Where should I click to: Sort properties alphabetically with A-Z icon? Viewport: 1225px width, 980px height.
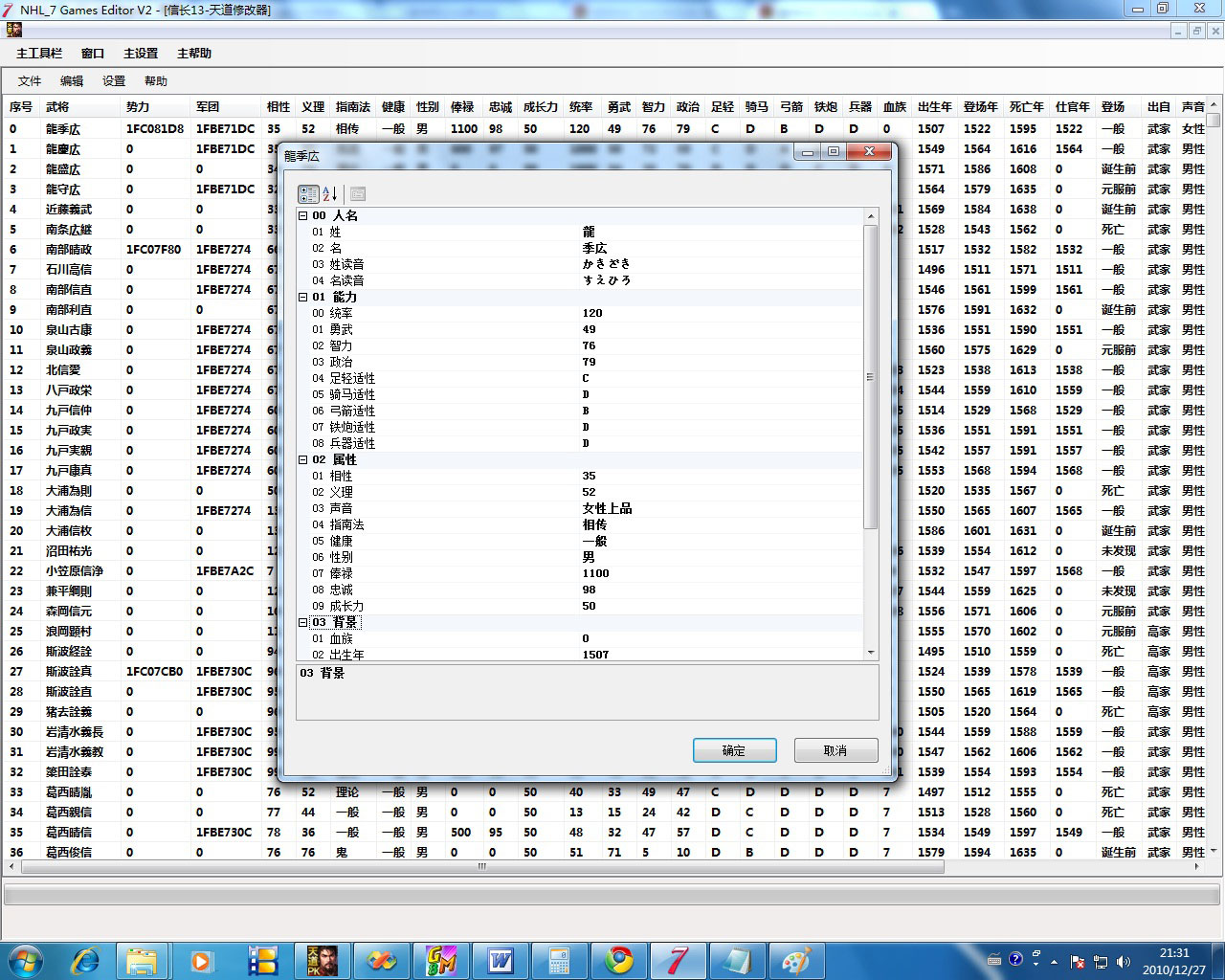[x=329, y=194]
